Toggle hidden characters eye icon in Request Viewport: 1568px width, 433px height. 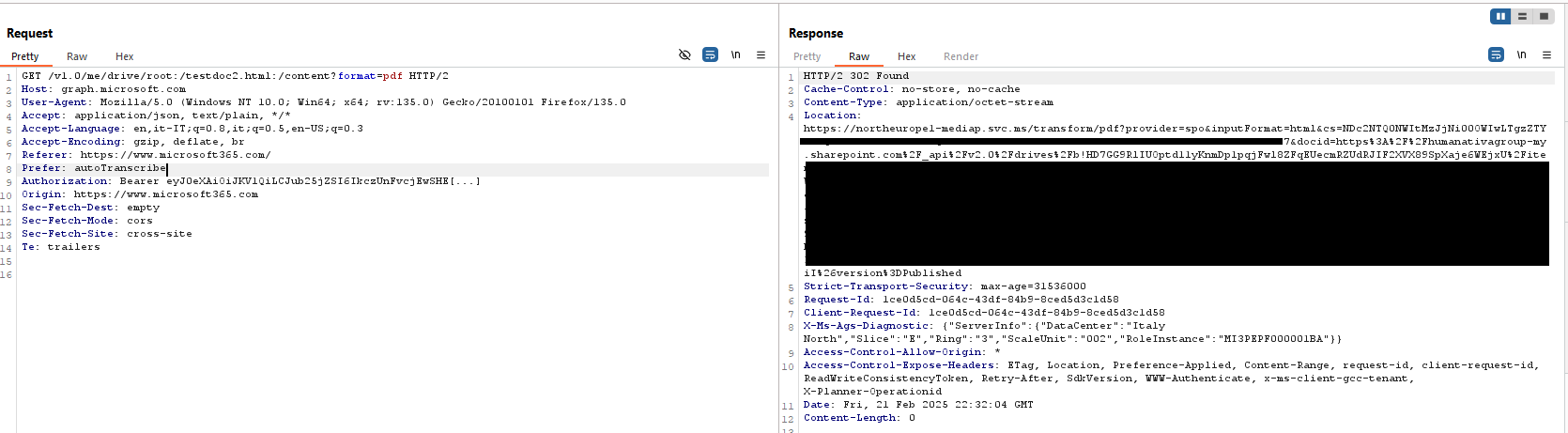684,55
